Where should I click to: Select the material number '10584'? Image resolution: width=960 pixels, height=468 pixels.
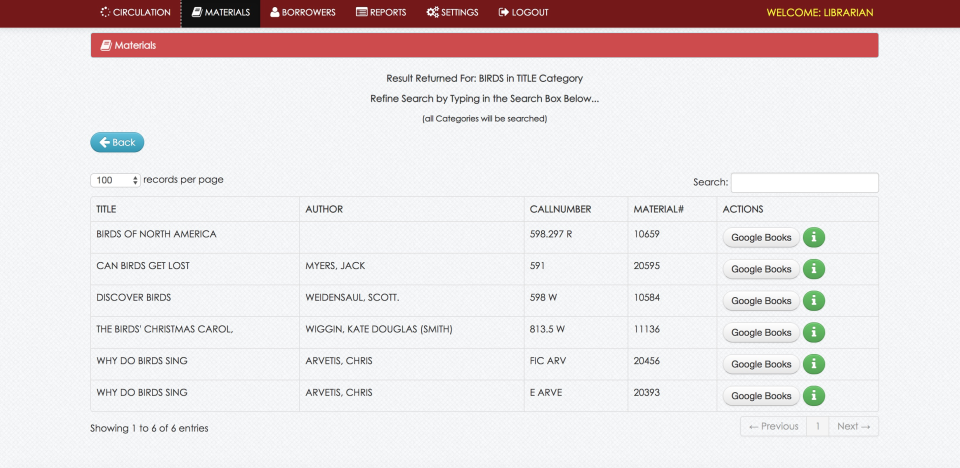coord(647,298)
